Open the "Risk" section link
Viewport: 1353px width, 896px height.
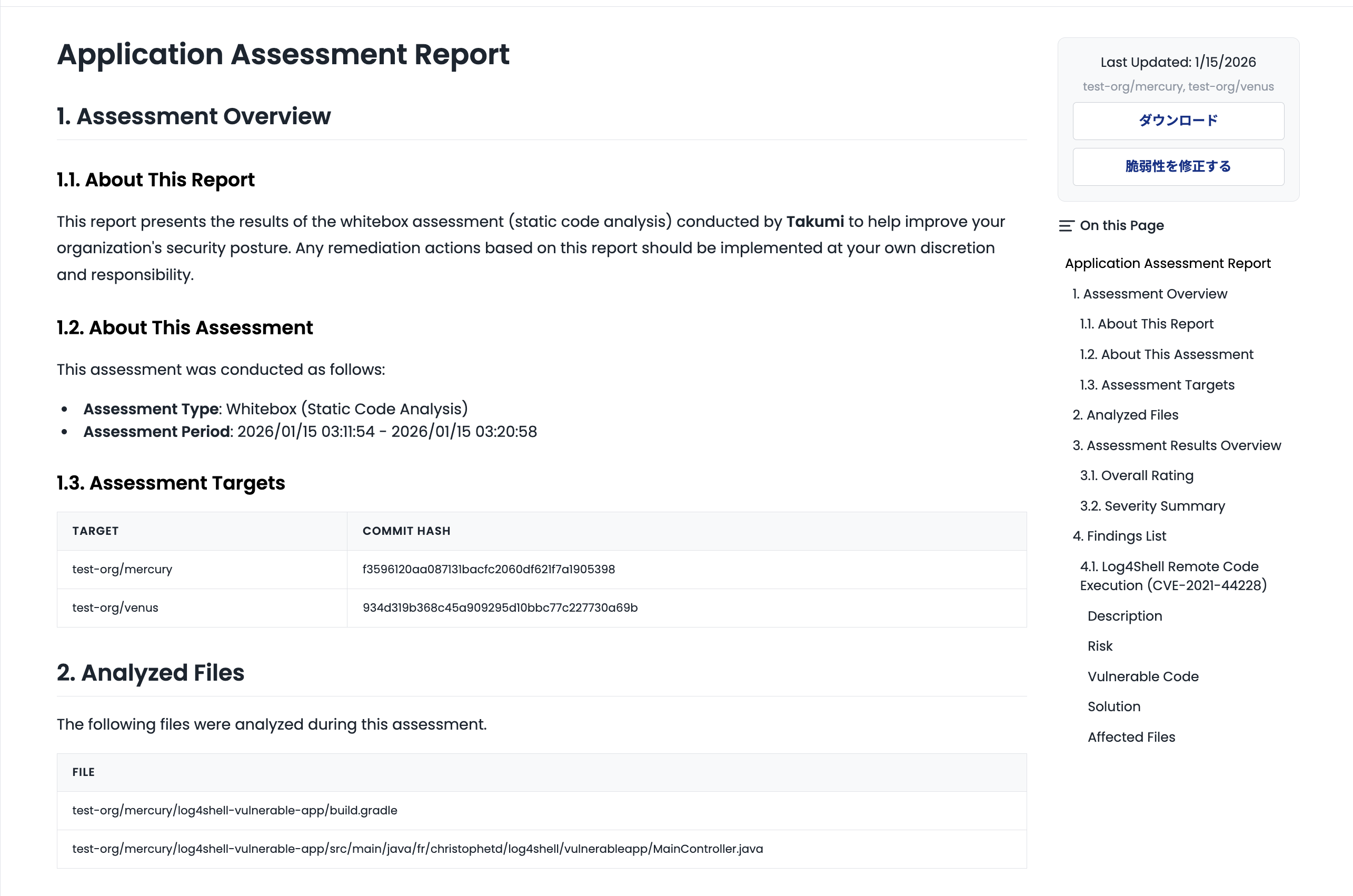1099,646
